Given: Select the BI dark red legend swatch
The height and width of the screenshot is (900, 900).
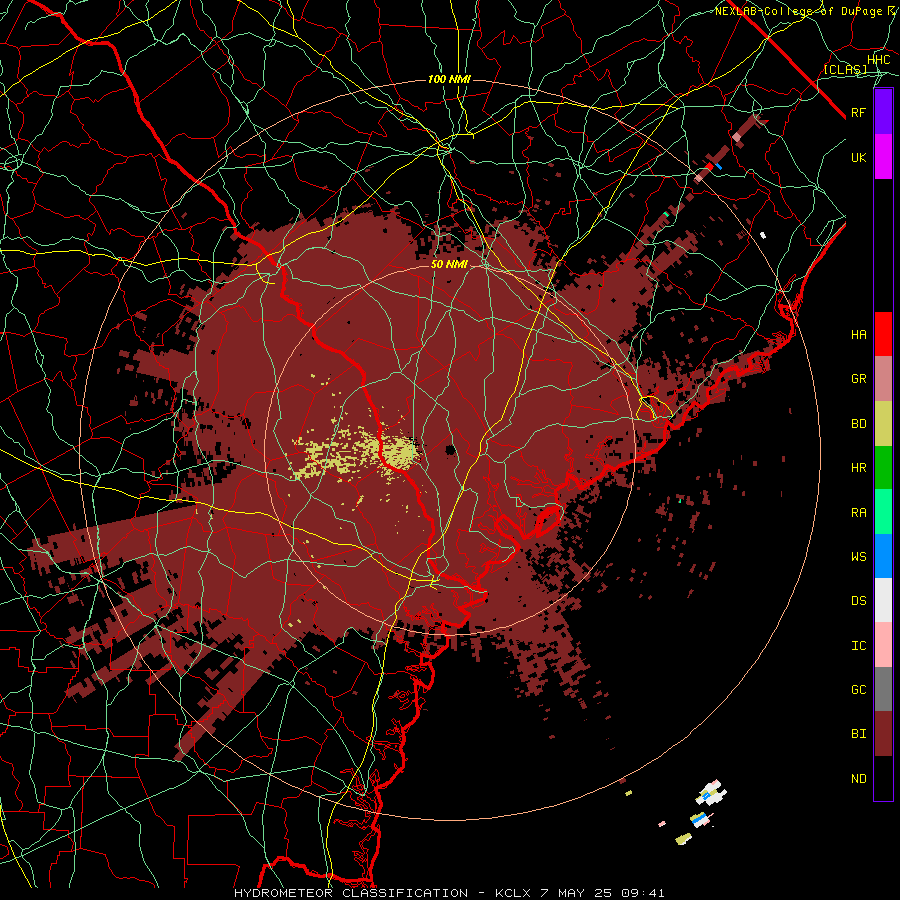Looking at the screenshot, I should pyautogui.click(x=883, y=734).
